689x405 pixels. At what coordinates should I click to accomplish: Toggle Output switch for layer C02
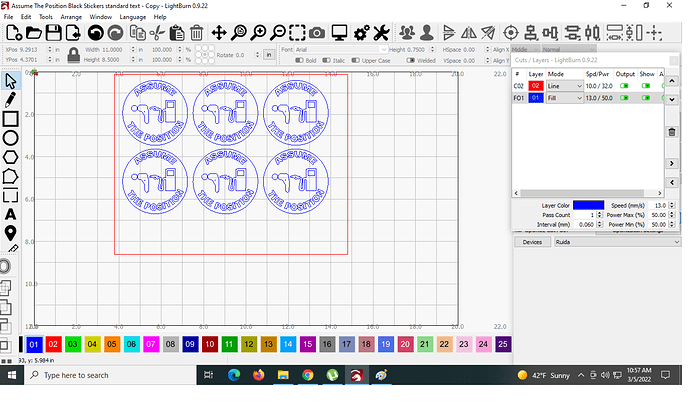[626, 86]
